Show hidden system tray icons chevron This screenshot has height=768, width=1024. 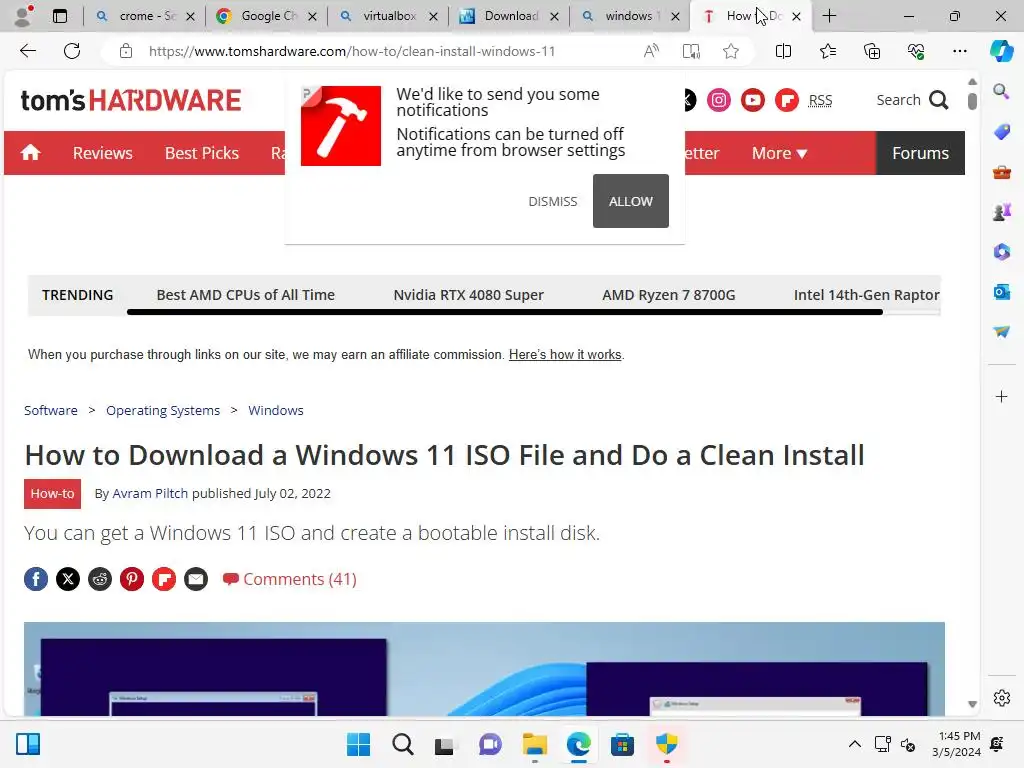pos(854,744)
